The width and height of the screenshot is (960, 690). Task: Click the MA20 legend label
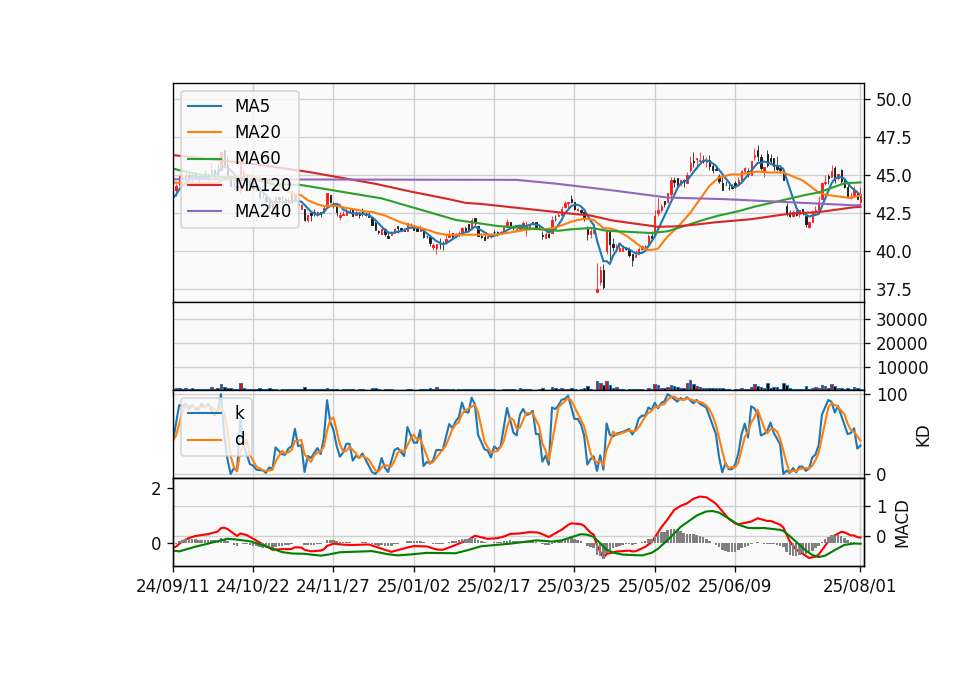click(257, 132)
